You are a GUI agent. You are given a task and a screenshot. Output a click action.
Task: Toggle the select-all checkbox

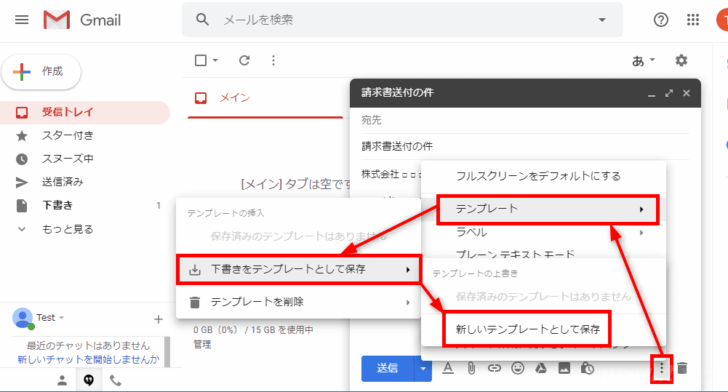pyautogui.click(x=201, y=60)
